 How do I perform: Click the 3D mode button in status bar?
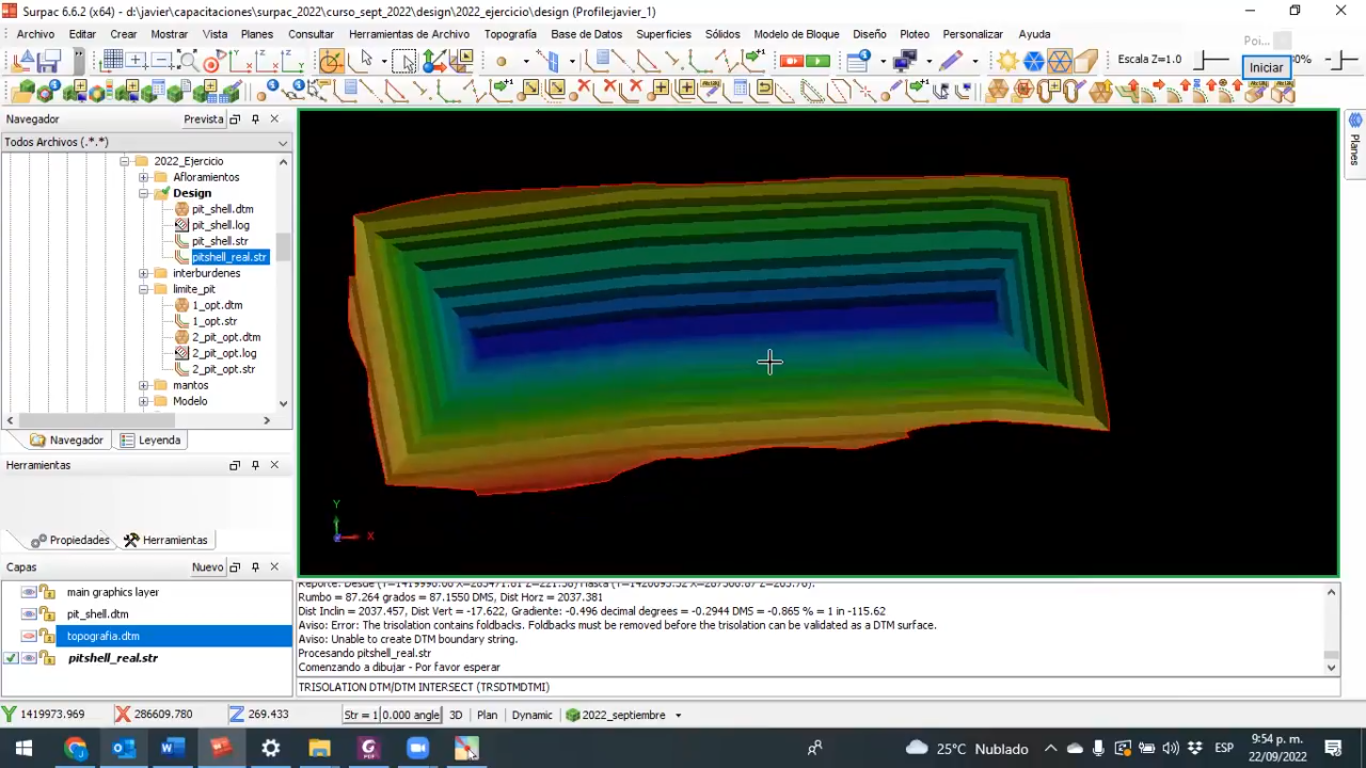456,715
